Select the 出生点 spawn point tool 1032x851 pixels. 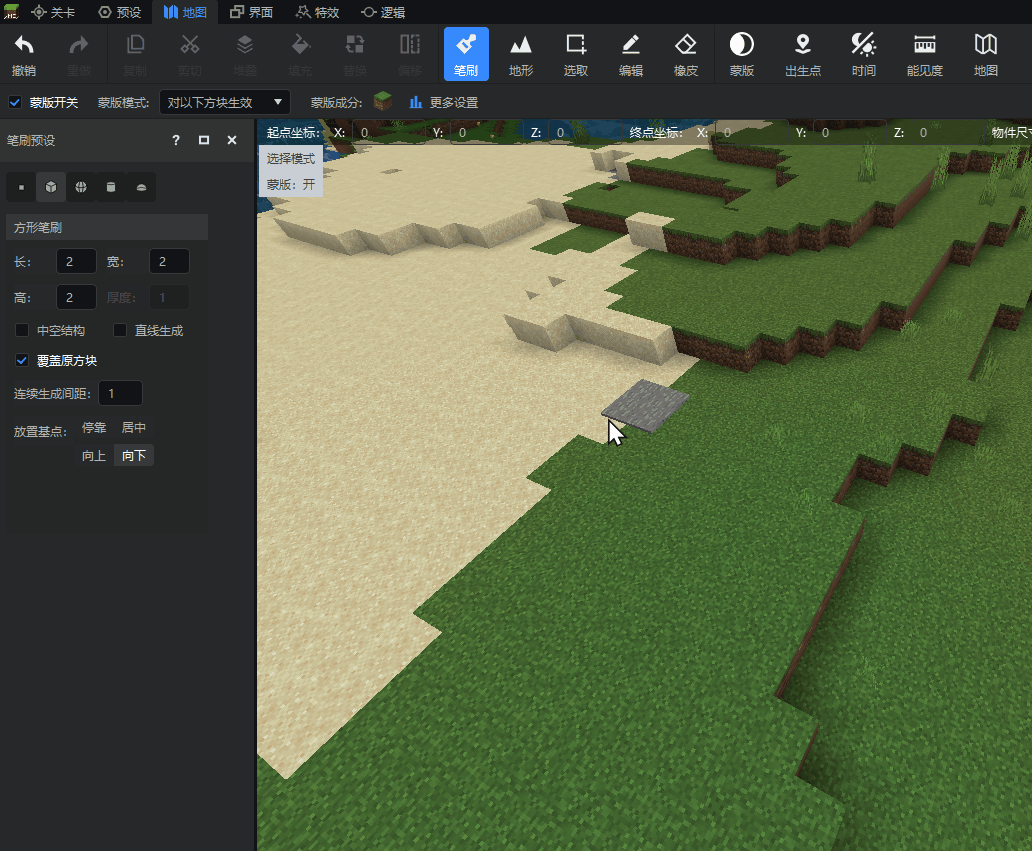(803, 54)
